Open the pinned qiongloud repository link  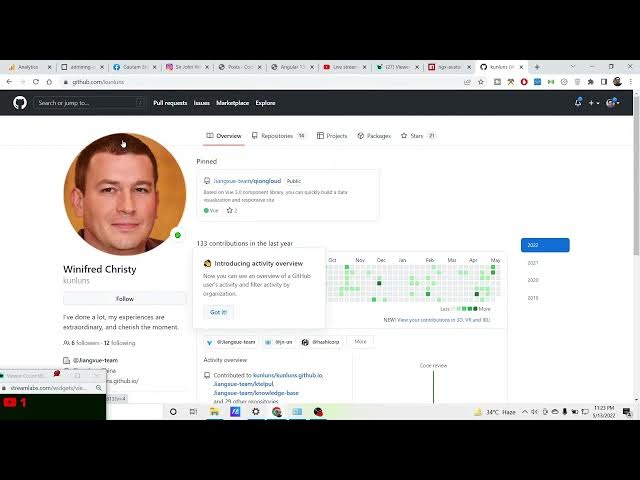coord(247,181)
